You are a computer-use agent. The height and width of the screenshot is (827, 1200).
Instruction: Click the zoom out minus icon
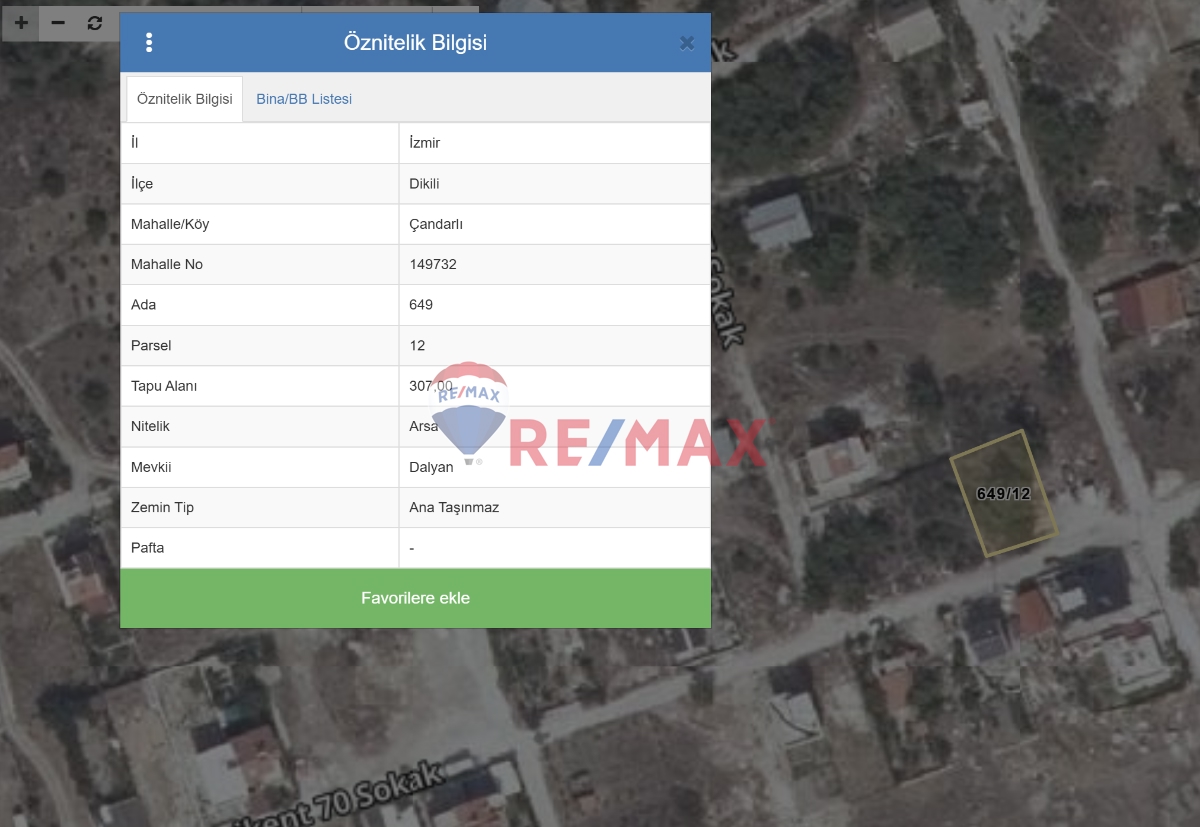point(57,23)
